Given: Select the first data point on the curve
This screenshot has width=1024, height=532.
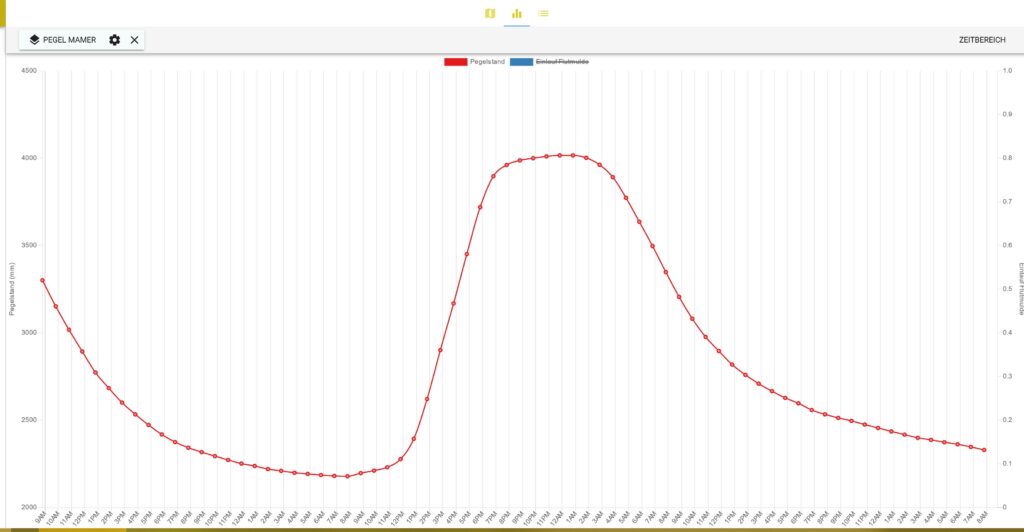Looking at the screenshot, I should pyautogui.click(x=42, y=280).
